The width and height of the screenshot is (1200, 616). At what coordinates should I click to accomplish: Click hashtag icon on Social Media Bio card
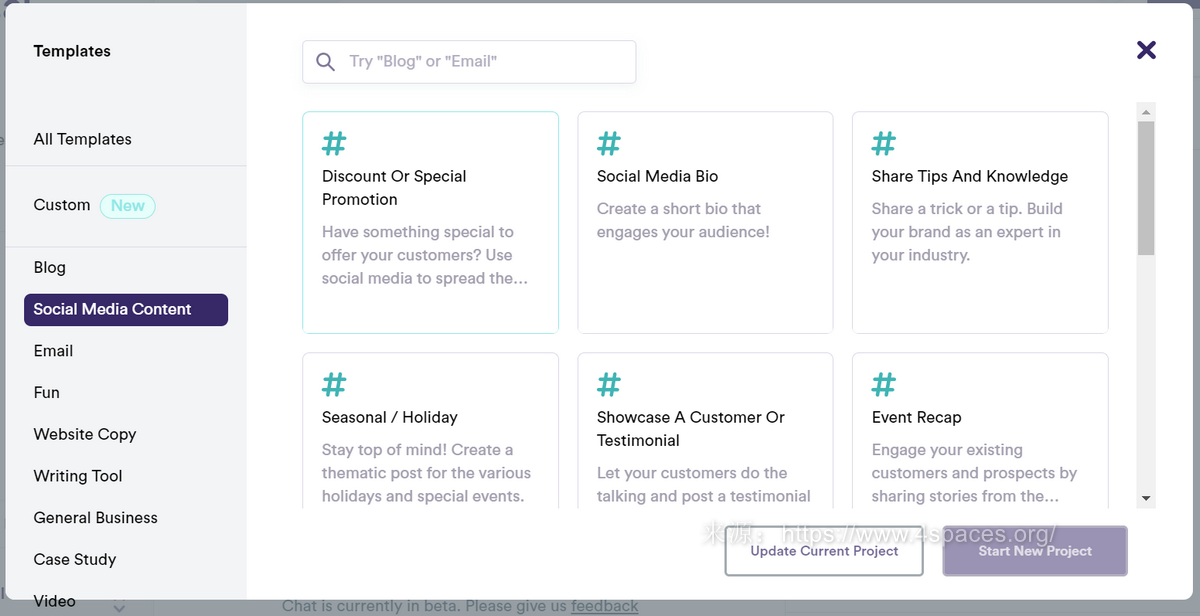point(609,144)
